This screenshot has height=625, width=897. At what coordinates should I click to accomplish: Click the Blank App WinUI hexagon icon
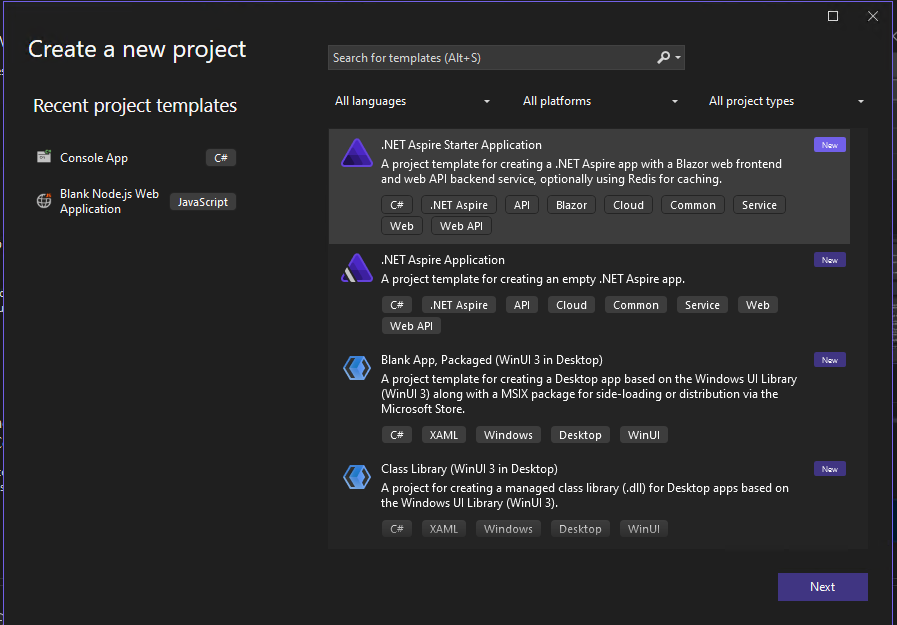[357, 368]
